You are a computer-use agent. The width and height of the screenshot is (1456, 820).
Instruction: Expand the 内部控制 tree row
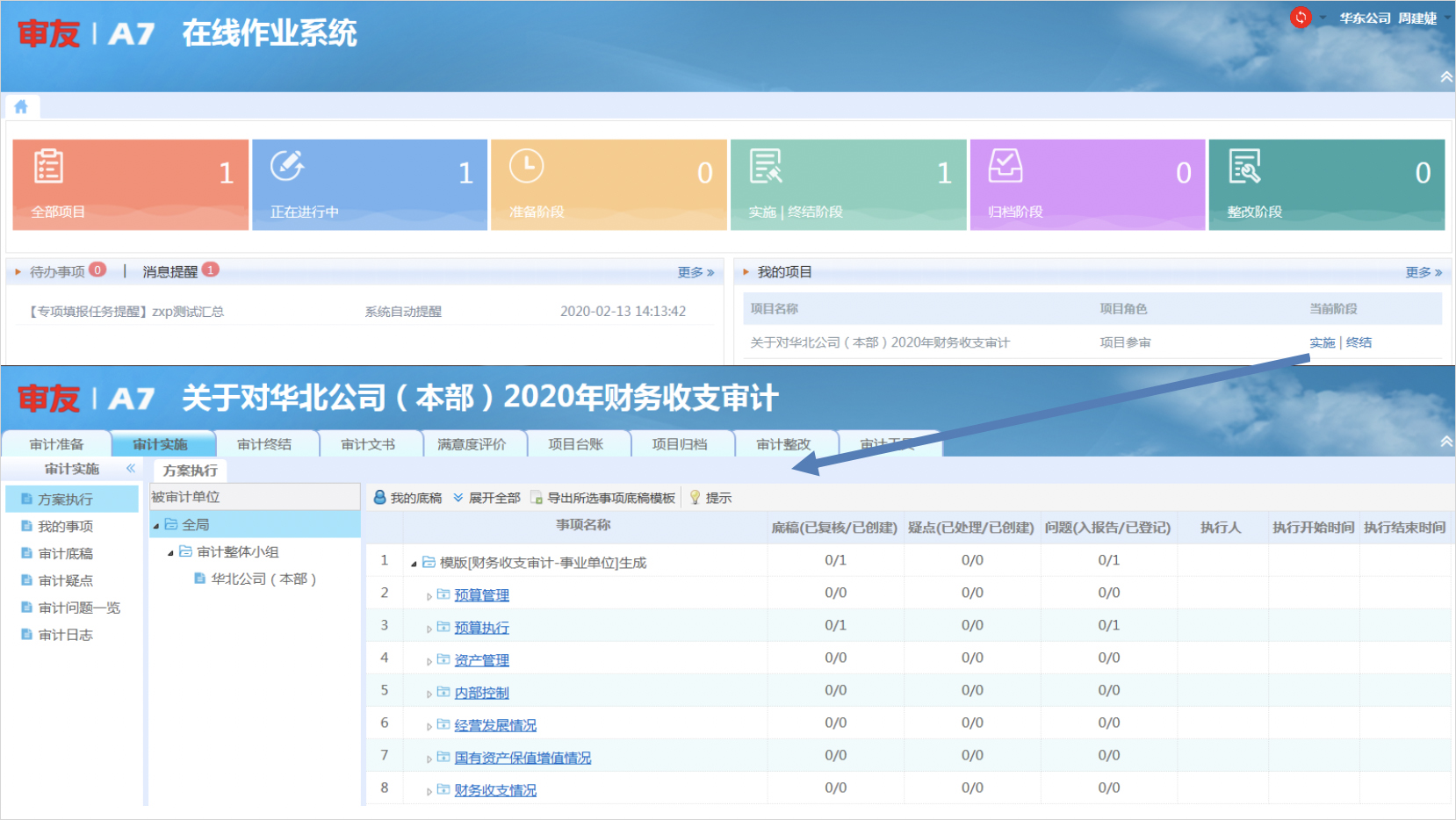tap(429, 694)
